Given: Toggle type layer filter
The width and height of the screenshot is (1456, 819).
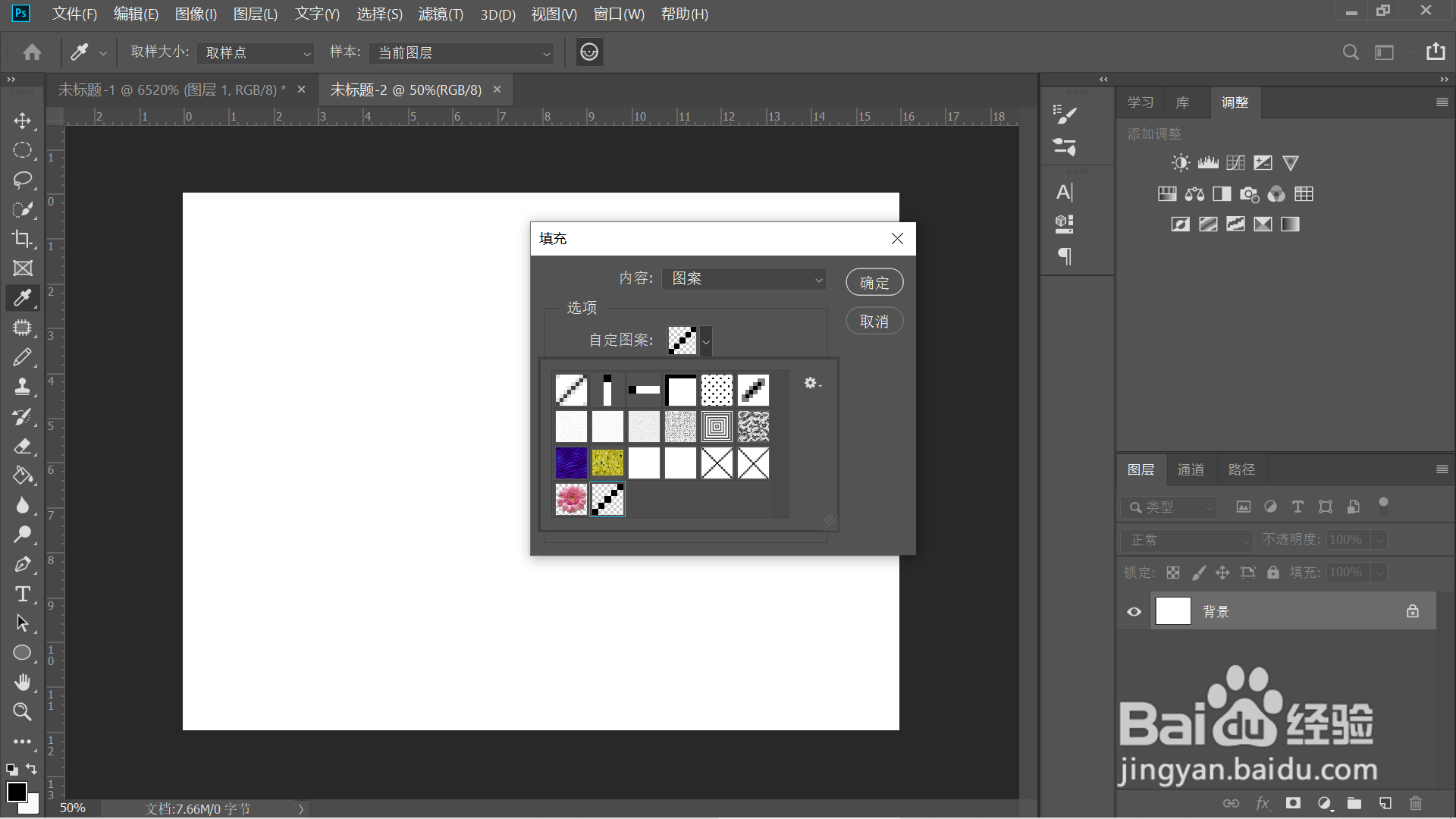Looking at the screenshot, I should [x=1298, y=507].
